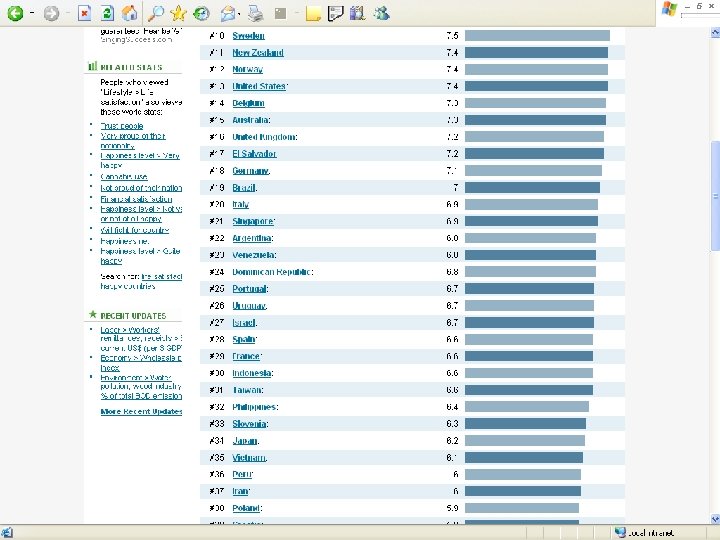Viewport: 720px width, 540px height.
Task: Expand the Back button history dropdown
Action: pos(32,13)
